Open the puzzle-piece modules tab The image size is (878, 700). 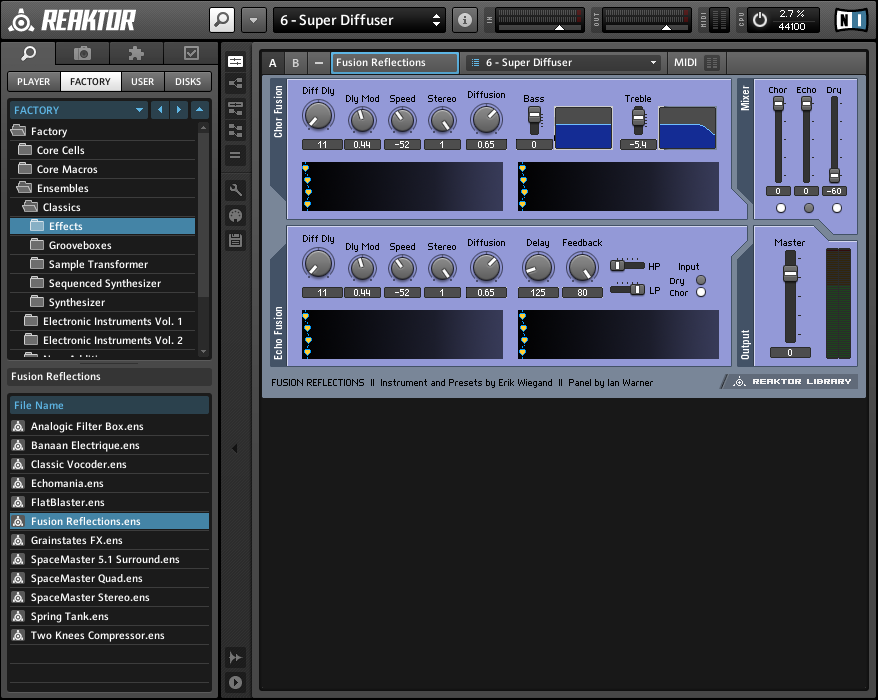136,54
